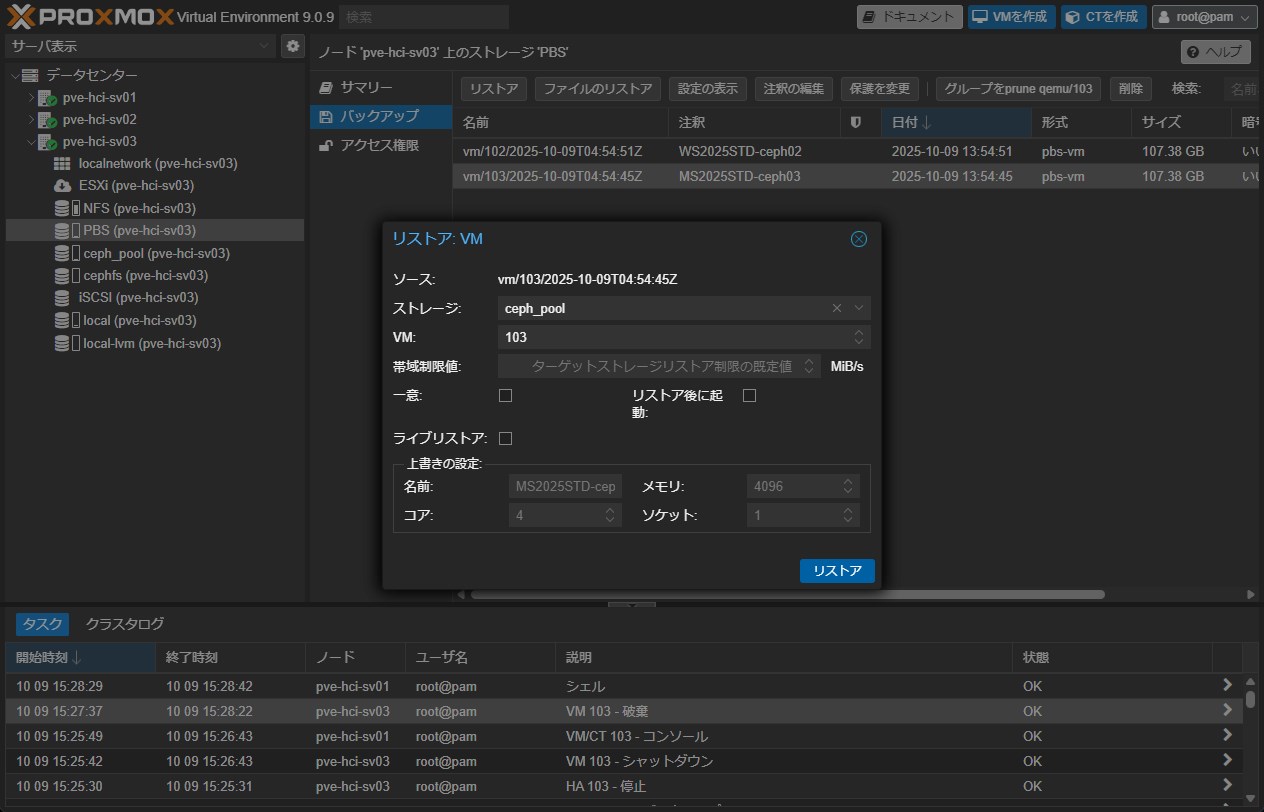Open the ストレージ dropdown in restore dialog
Image resolution: width=1264 pixels, height=812 pixels.
(x=858, y=308)
